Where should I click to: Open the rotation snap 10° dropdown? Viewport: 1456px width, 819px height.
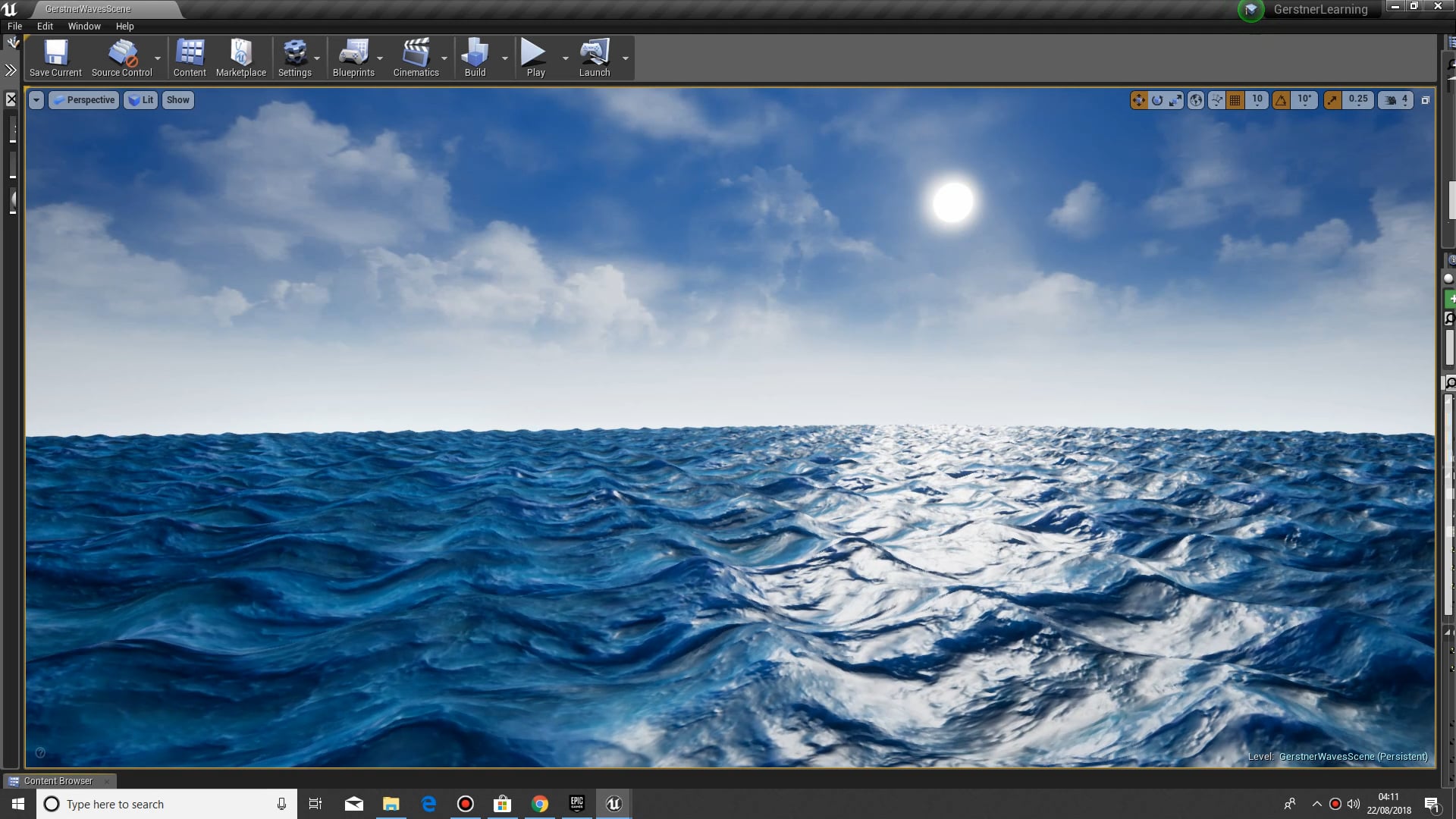1304,100
